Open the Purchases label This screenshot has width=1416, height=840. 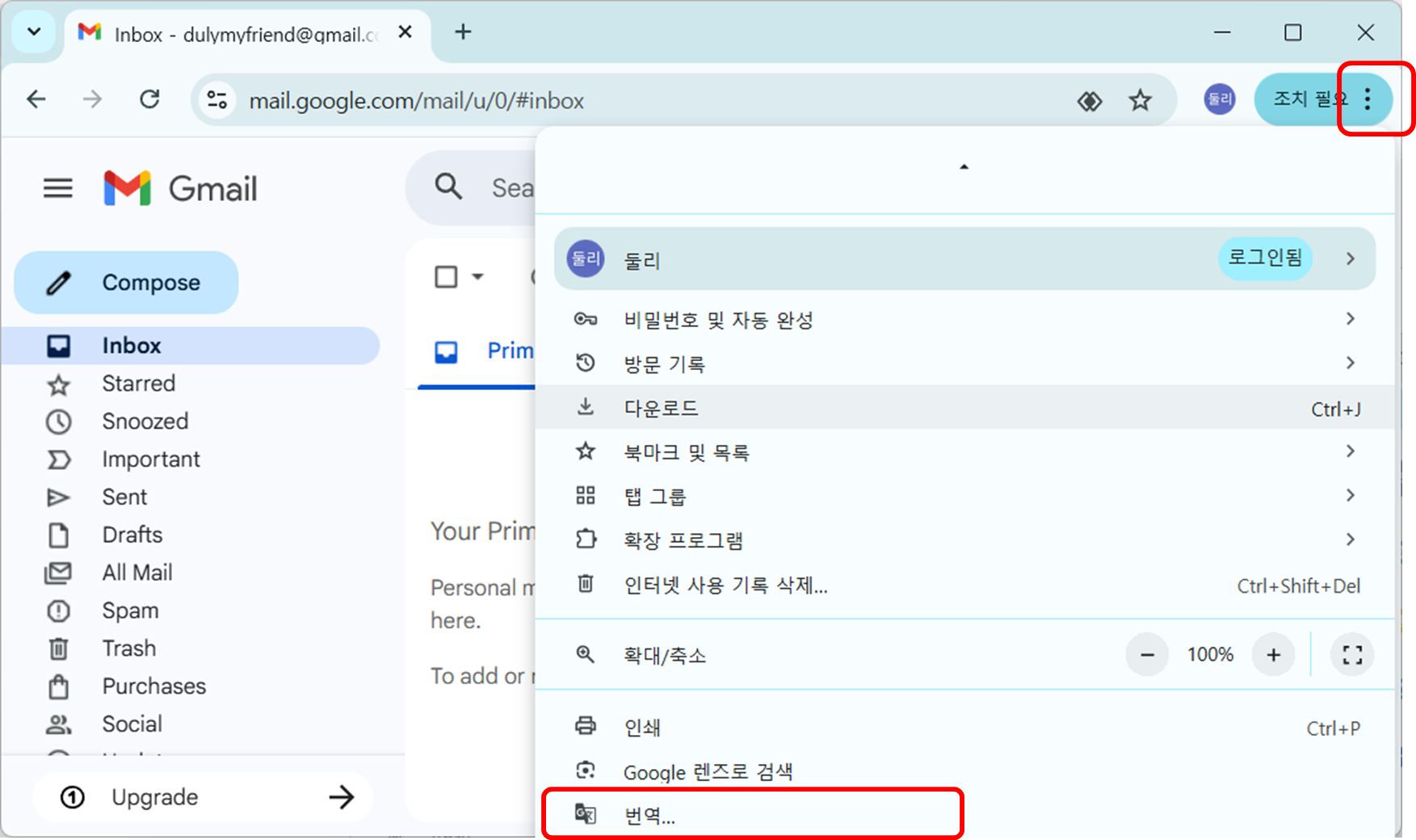[191, 687]
